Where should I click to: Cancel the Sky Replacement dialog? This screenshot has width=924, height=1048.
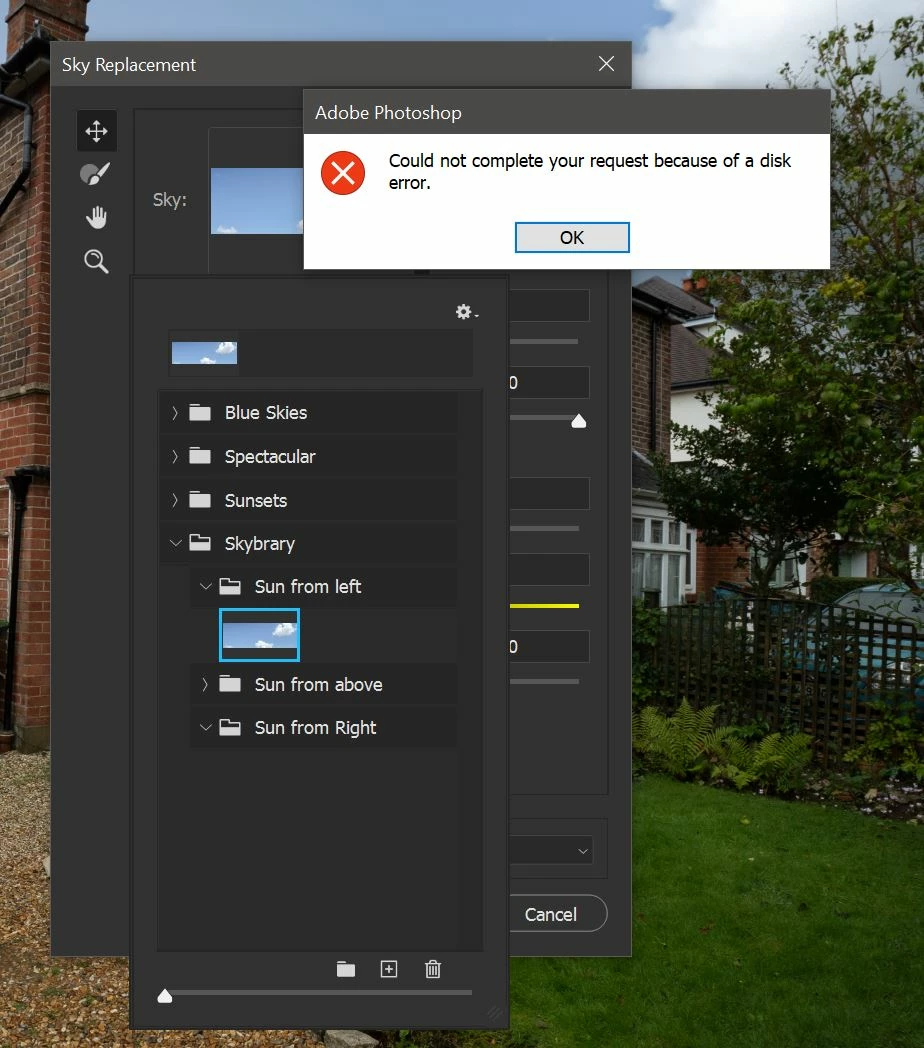pyautogui.click(x=551, y=914)
